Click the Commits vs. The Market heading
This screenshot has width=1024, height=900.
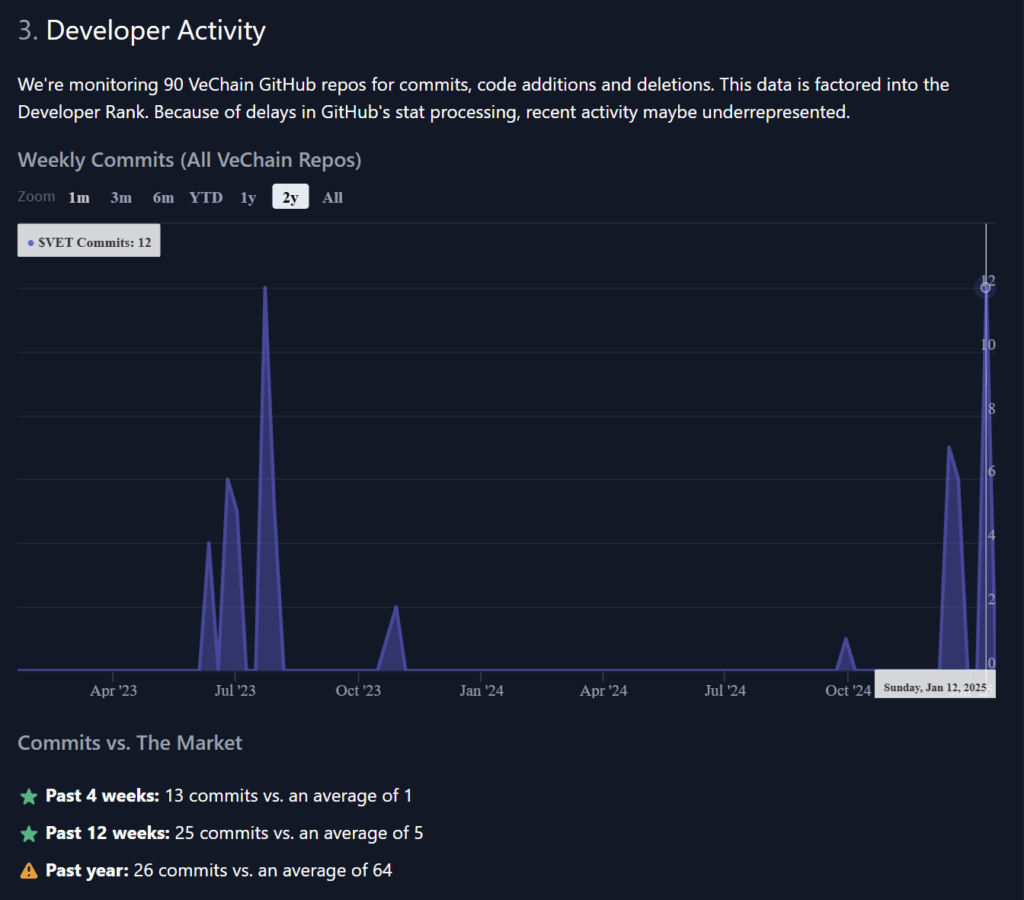130,743
